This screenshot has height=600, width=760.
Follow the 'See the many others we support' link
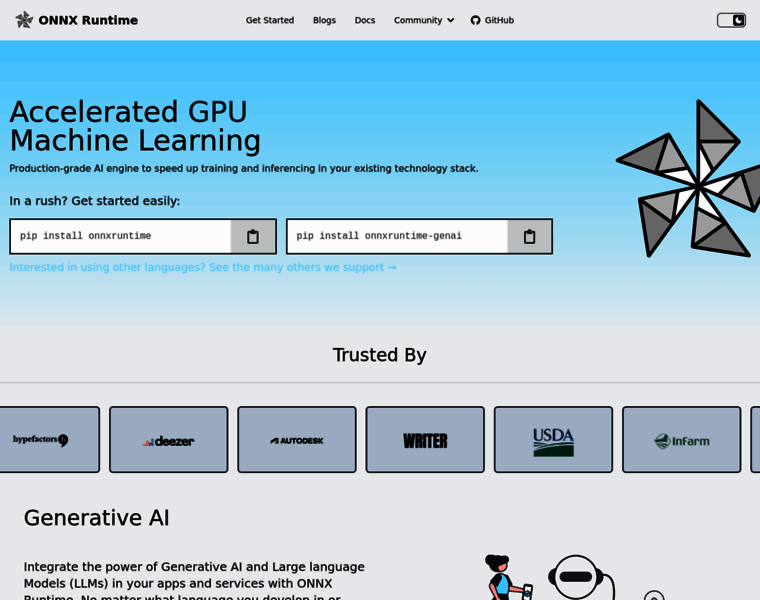tap(203, 267)
